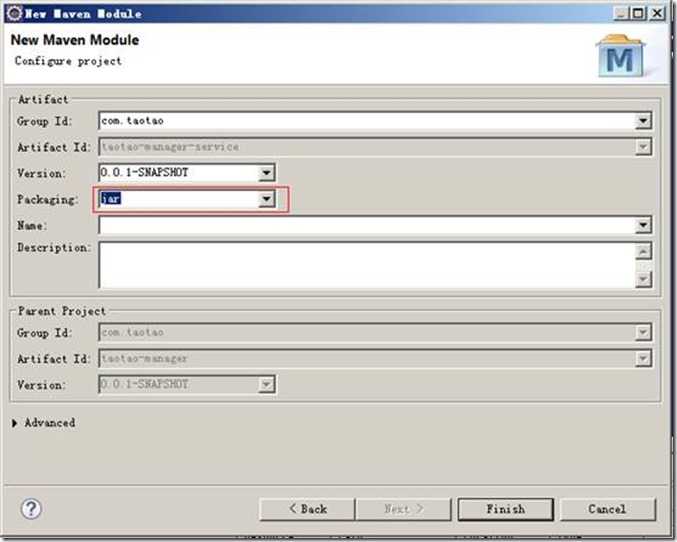Close the New Maven Module dialog
Viewport: 677px width, 542px height.
coord(657,13)
